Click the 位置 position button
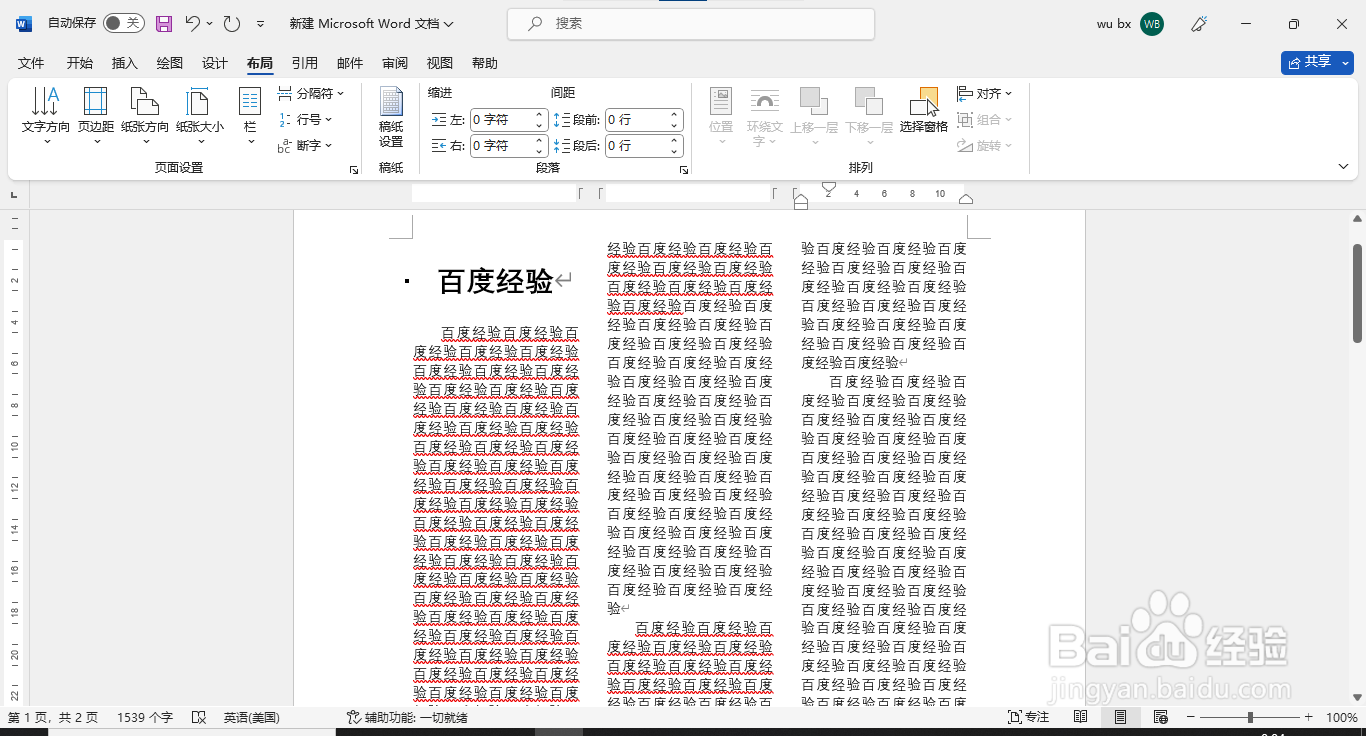Screen dimensions: 1366x736 tap(721, 115)
